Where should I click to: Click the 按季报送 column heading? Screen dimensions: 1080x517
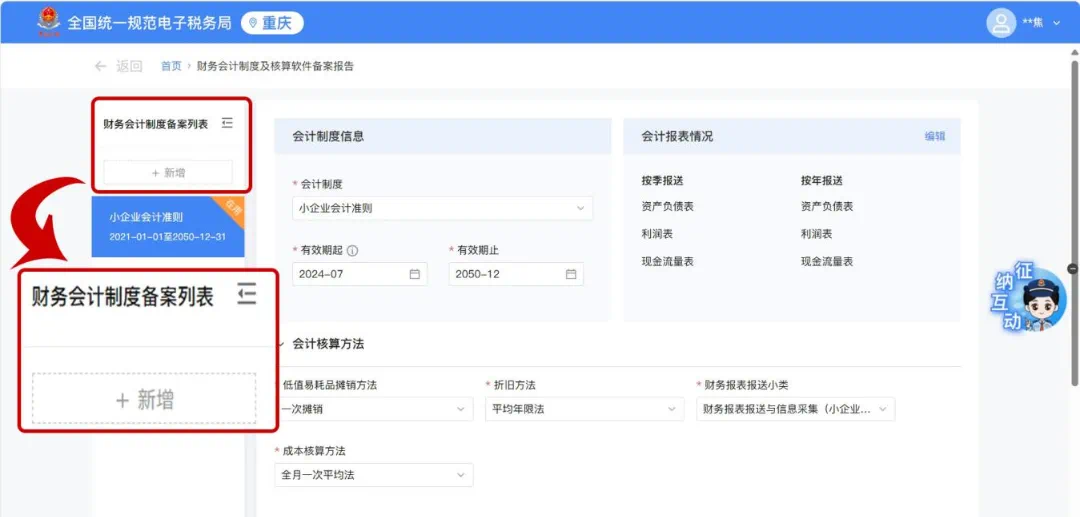662,181
